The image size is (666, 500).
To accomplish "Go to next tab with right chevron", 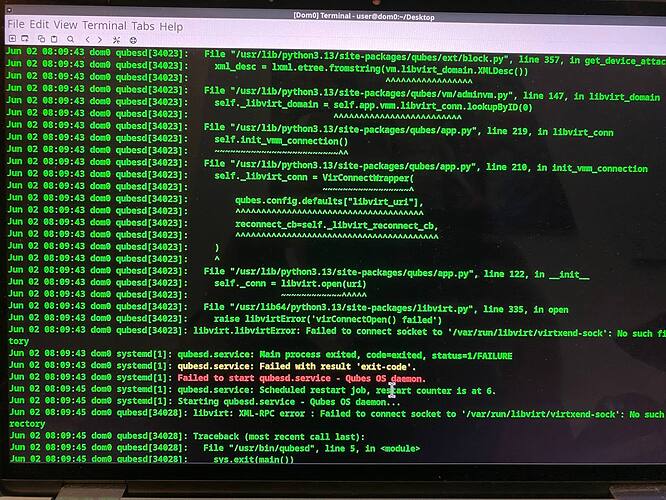I will click(x=100, y=40).
